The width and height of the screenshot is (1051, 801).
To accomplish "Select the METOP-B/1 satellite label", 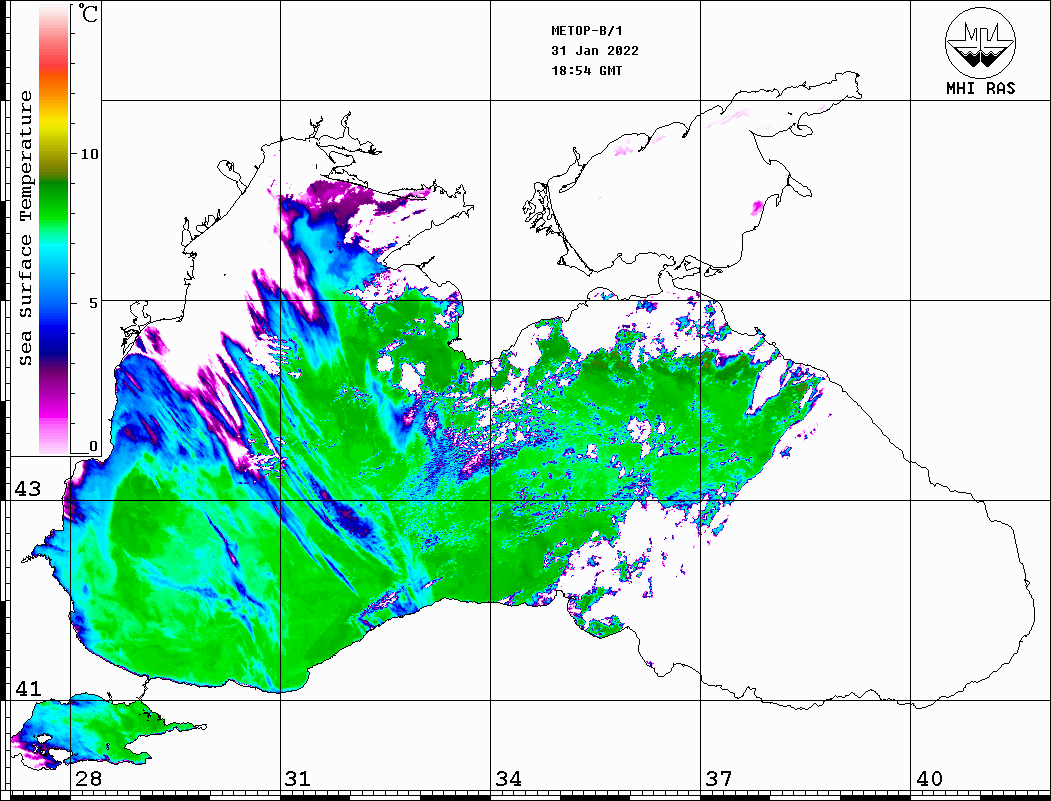I will point(587,31).
